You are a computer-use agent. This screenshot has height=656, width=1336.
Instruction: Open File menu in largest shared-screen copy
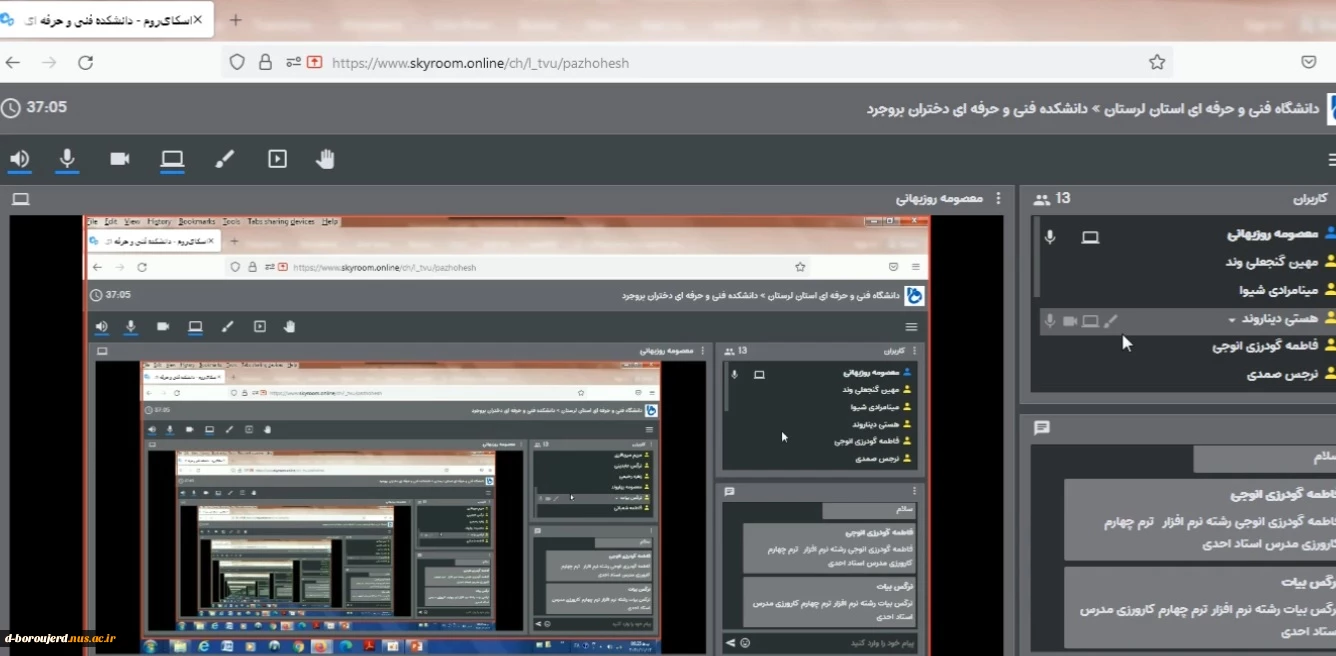(91, 221)
